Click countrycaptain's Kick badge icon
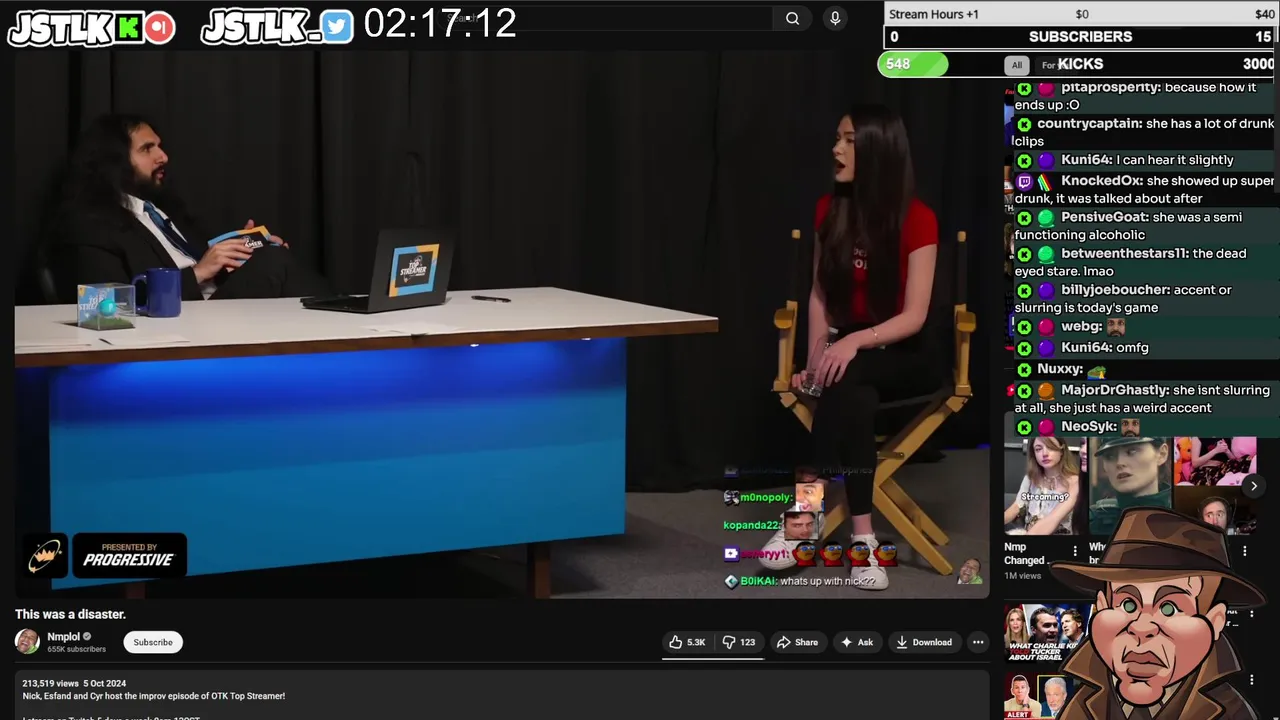Viewport: 1280px width, 720px height. point(1024,124)
